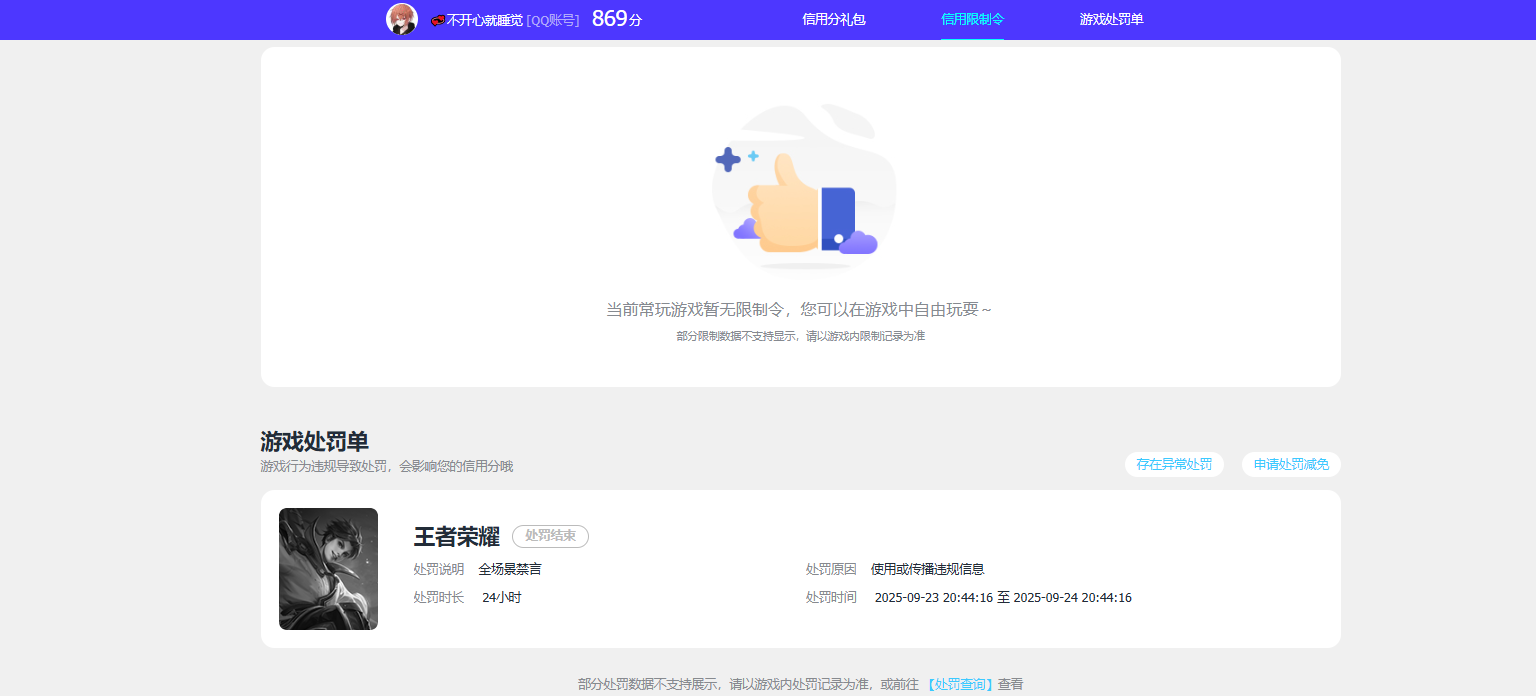Click the 存在异常处罚 button
The image size is (1536, 696).
tap(1174, 465)
